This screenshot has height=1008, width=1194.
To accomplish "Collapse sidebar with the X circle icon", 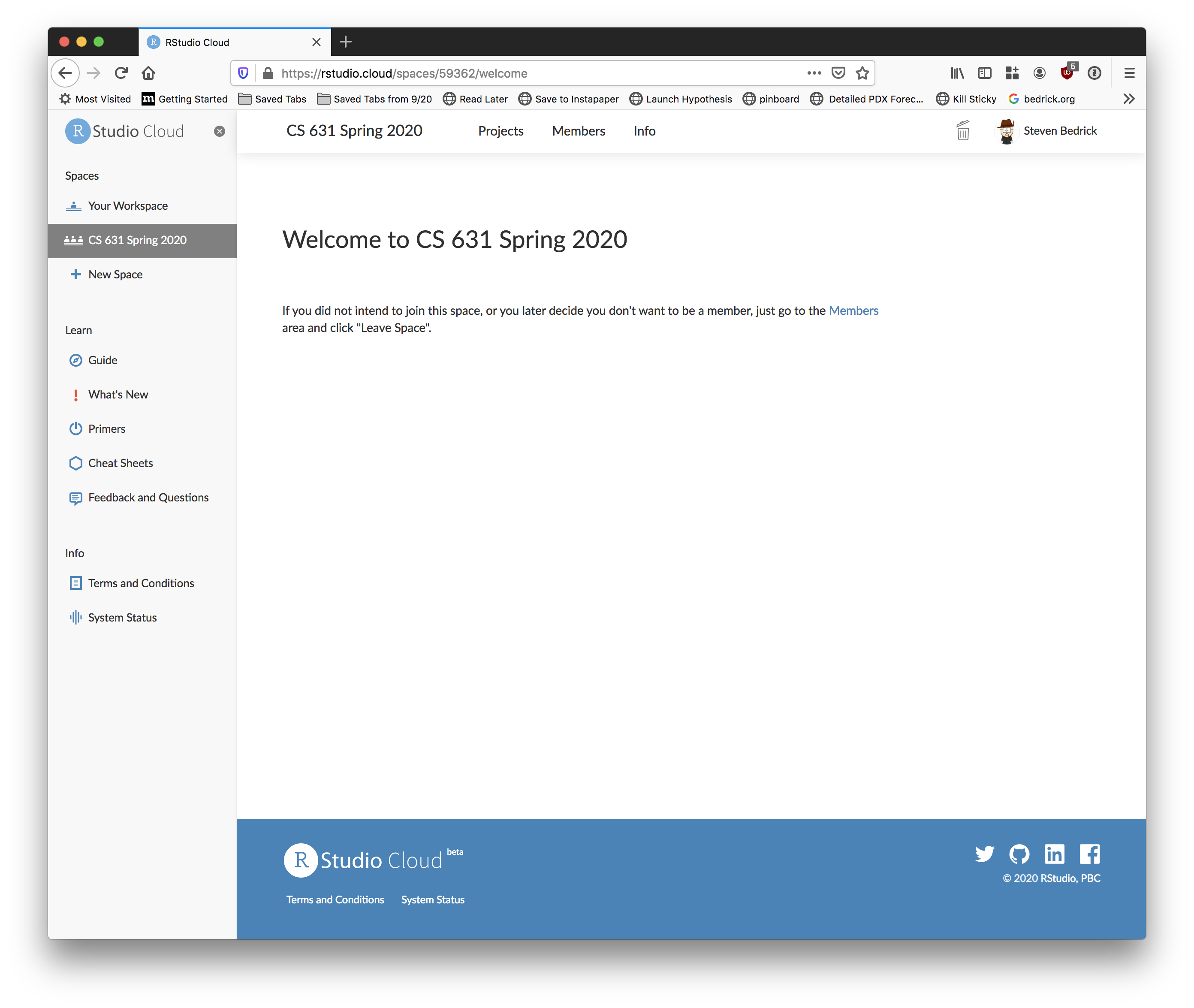I will (220, 131).
